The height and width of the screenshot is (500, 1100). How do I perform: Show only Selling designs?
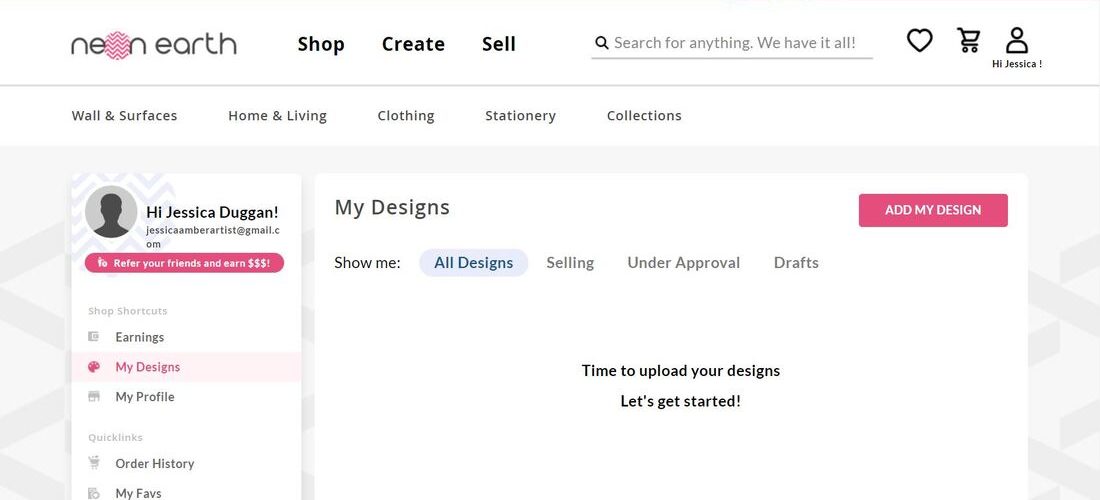click(x=570, y=263)
